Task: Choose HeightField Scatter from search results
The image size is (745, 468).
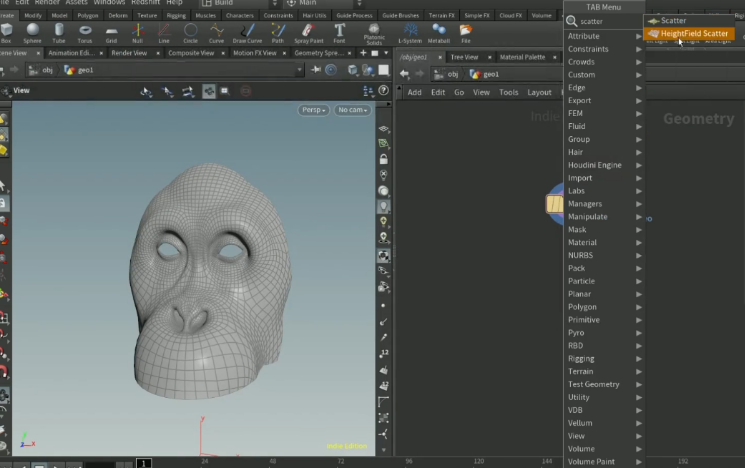Action: [693, 33]
